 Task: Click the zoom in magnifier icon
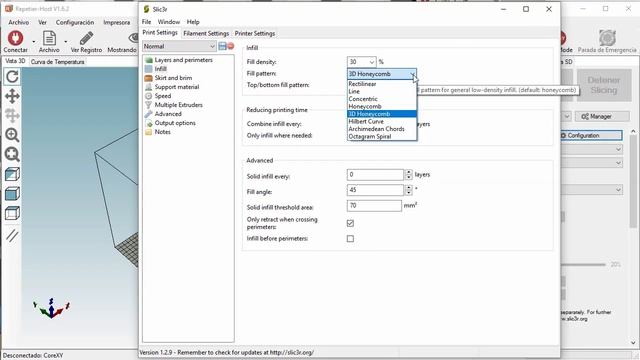12,135
